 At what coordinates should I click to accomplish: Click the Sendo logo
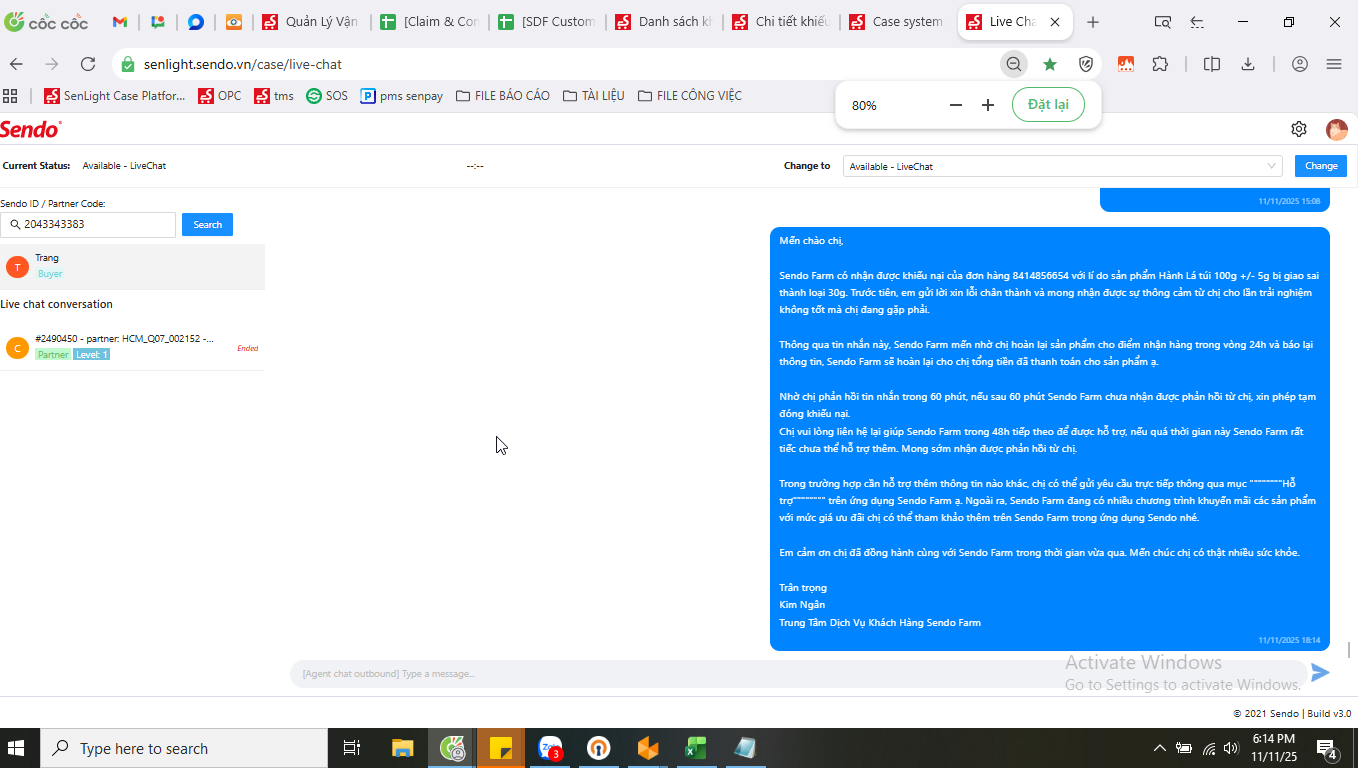31,129
